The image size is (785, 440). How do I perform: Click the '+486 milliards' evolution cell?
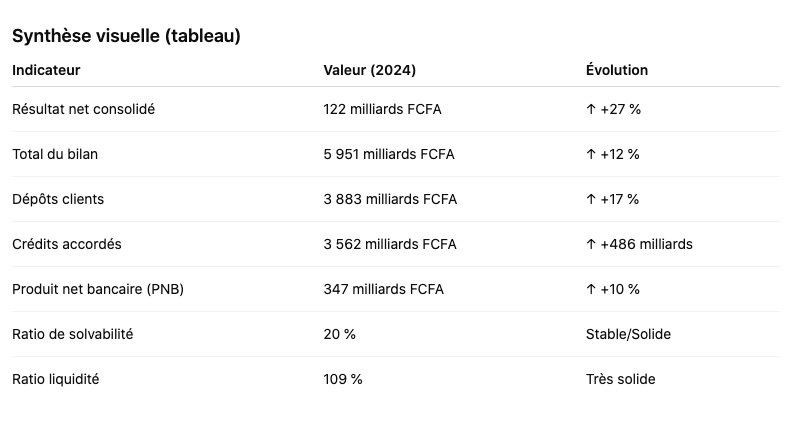click(639, 244)
